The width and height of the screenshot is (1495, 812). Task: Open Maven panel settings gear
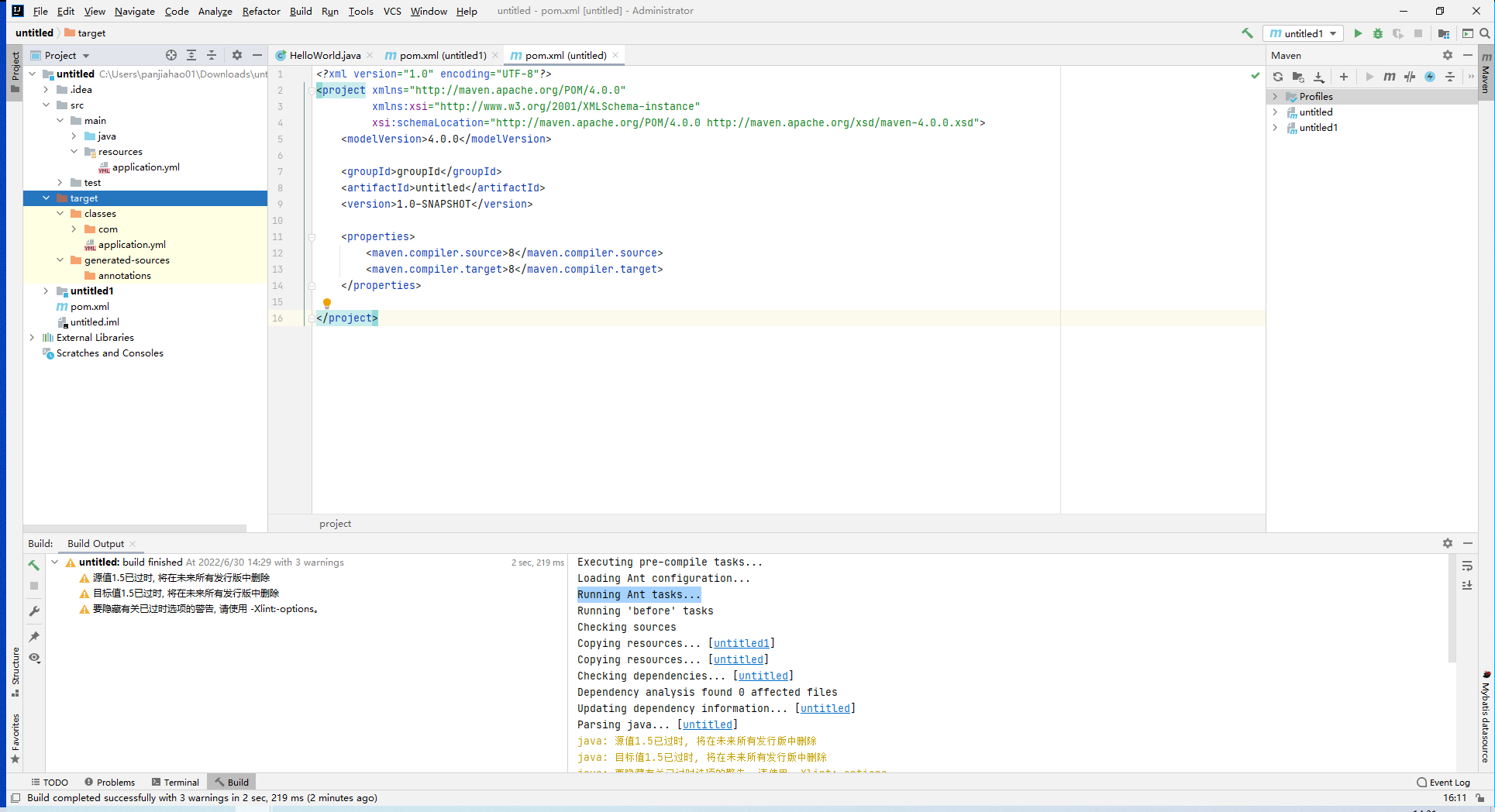pyautogui.click(x=1448, y=55)
